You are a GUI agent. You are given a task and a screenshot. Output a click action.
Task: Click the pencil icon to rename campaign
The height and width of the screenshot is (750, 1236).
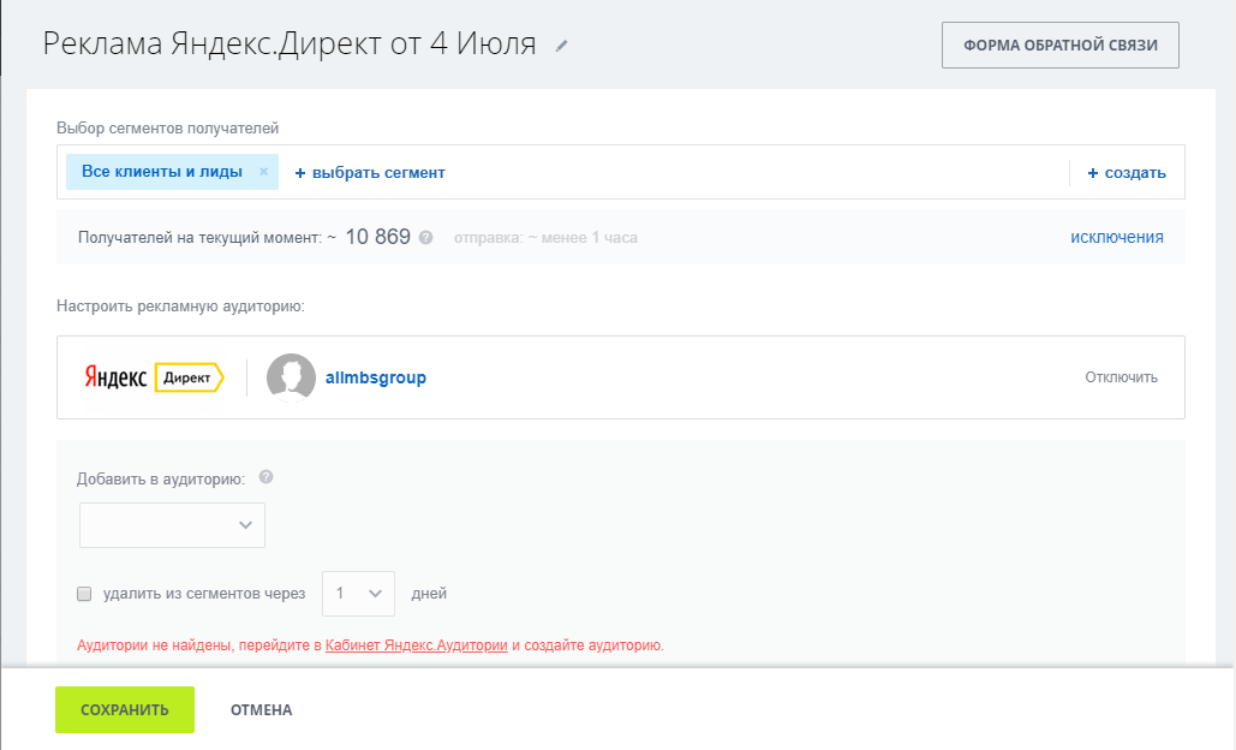coord(563,44)
